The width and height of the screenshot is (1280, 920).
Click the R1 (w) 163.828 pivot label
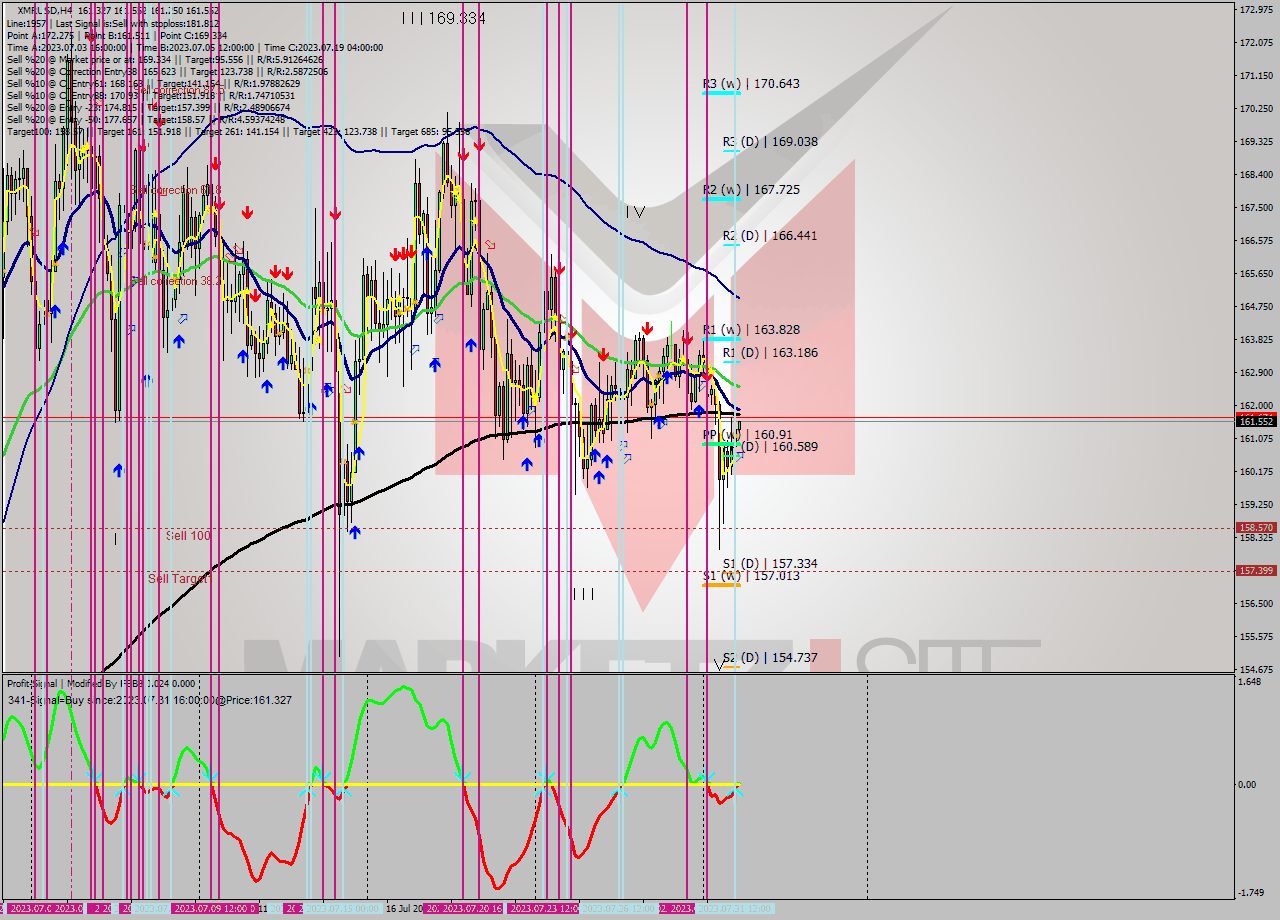coord(751,329)
